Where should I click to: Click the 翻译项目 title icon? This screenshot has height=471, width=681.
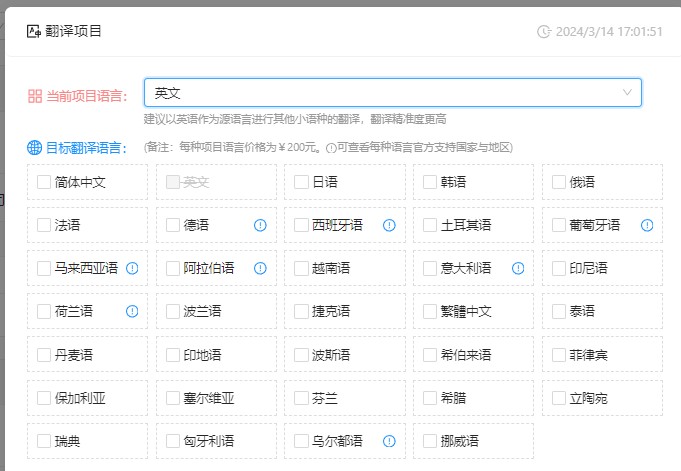pos(33,31)
